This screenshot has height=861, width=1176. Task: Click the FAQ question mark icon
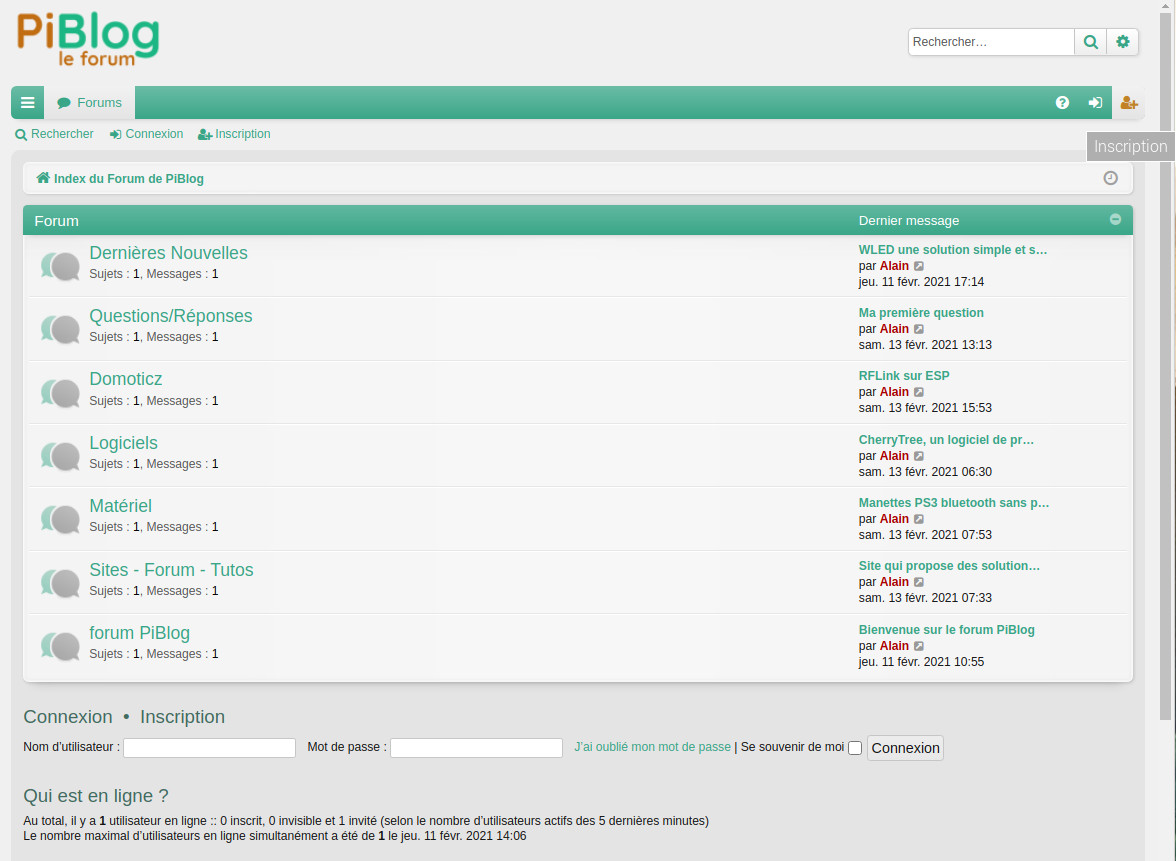coord(1062,103)
